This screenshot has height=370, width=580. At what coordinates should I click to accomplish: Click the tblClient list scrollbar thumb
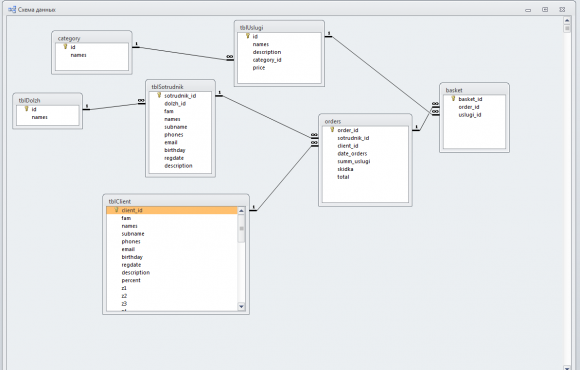241,229
